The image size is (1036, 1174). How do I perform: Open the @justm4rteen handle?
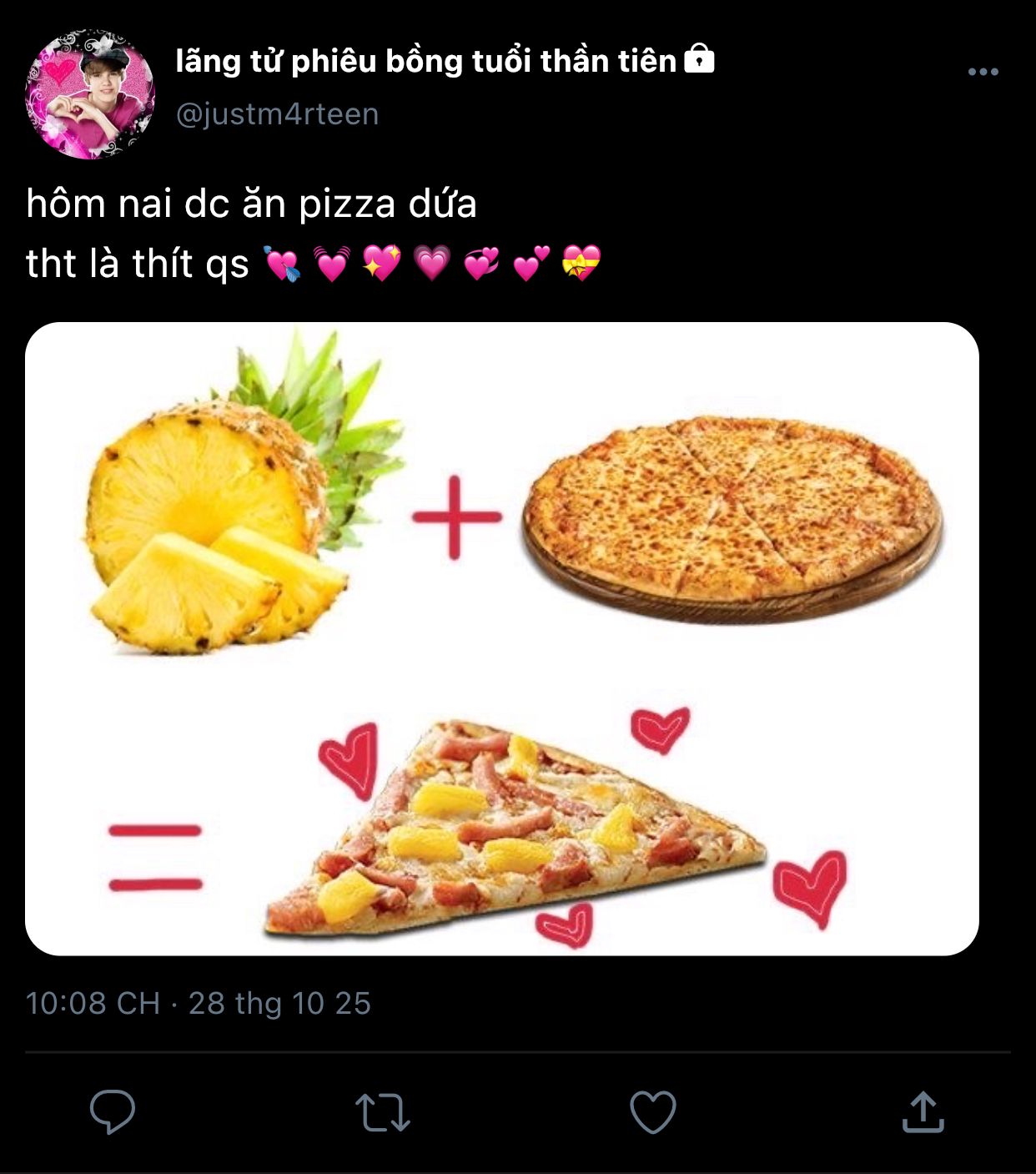[277, 113]
